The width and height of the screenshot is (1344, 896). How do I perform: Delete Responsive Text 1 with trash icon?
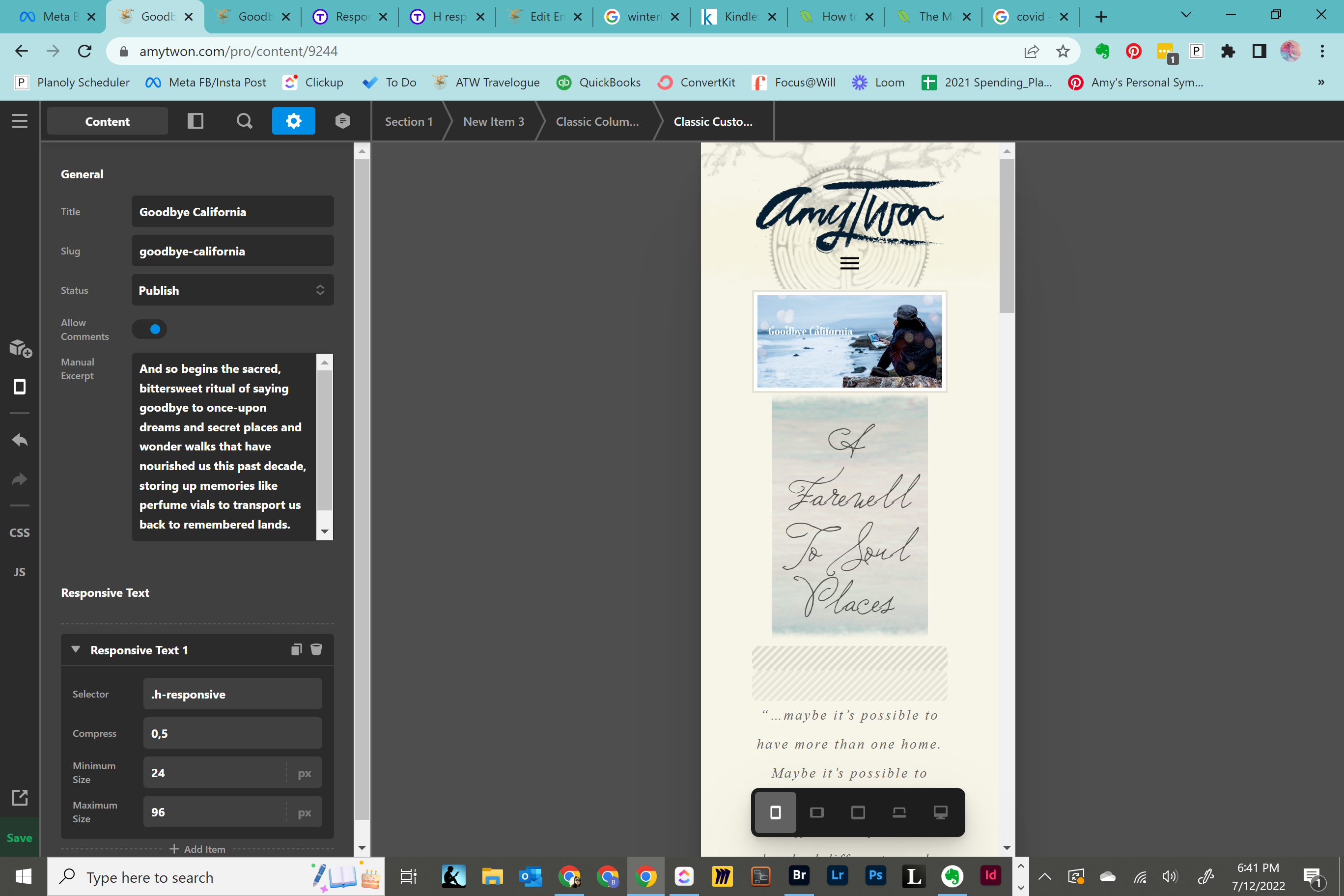316,650
